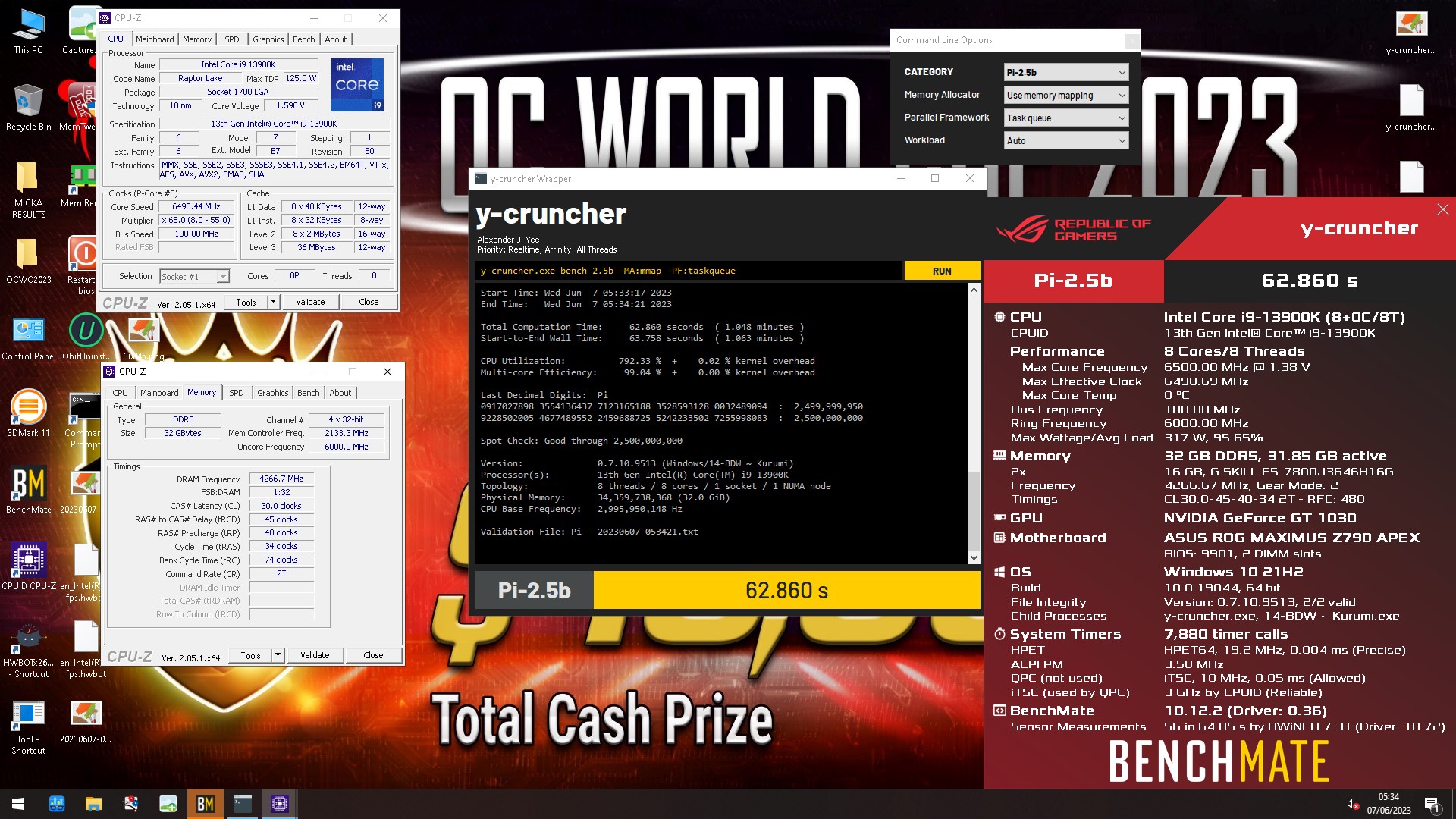Click the console scrollbar down arrow
The image size is (1456, 819).
coord(974,558)
